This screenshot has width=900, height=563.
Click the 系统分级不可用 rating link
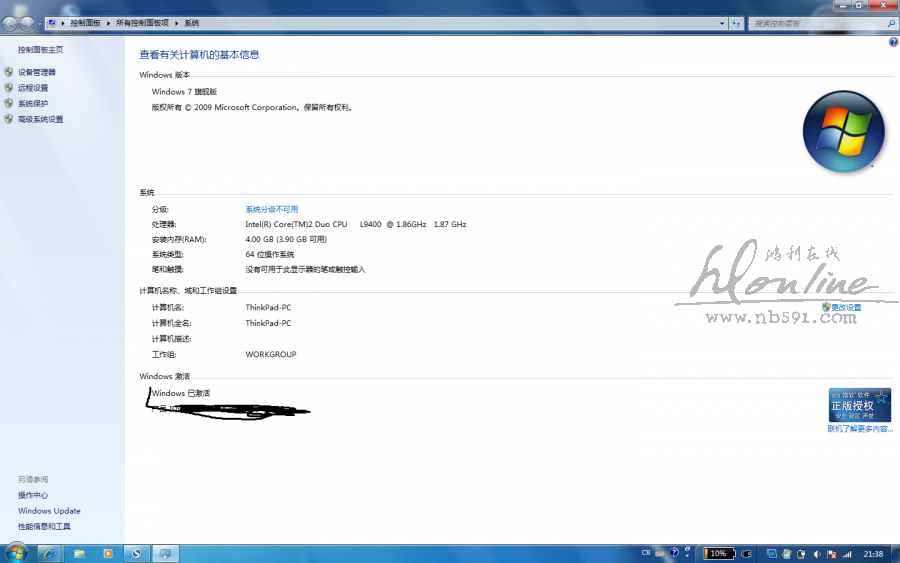(271, 209)
